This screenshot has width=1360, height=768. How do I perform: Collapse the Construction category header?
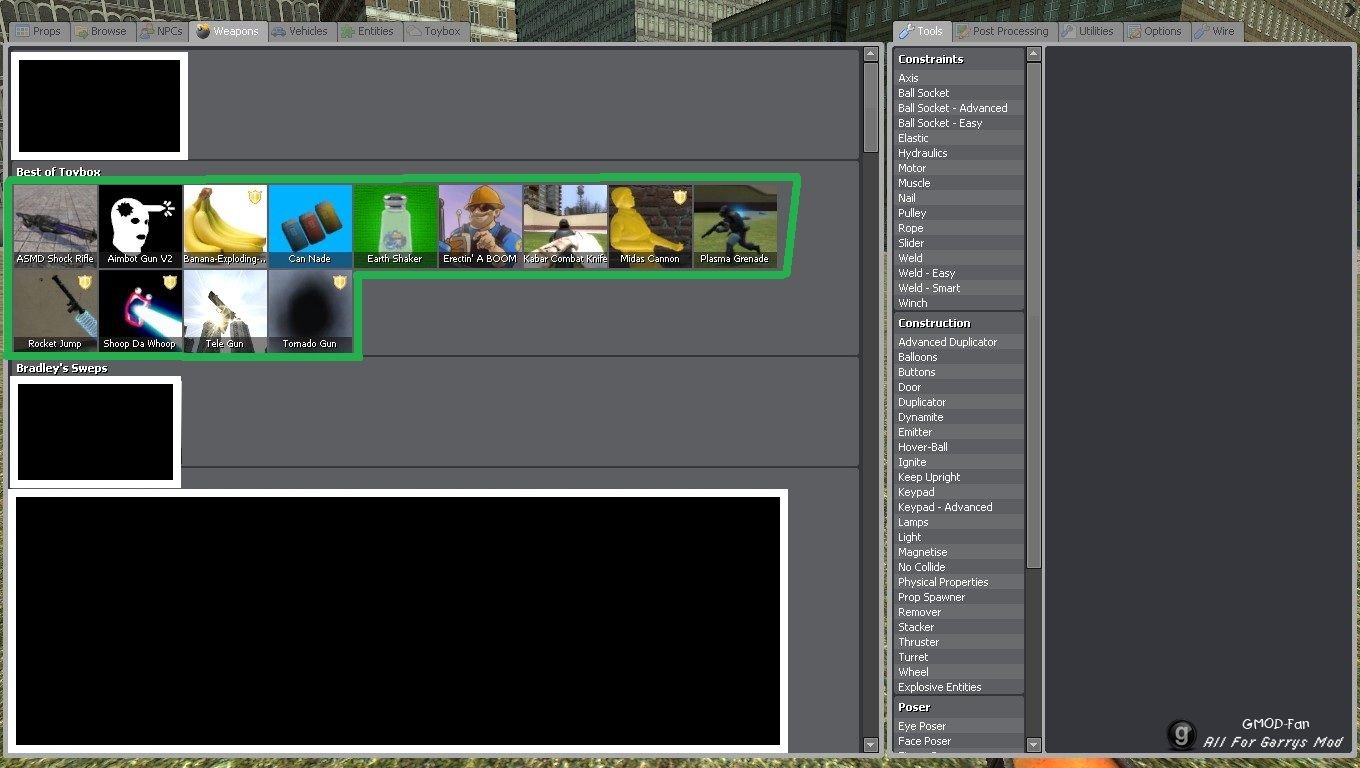(x=959, y=323)
